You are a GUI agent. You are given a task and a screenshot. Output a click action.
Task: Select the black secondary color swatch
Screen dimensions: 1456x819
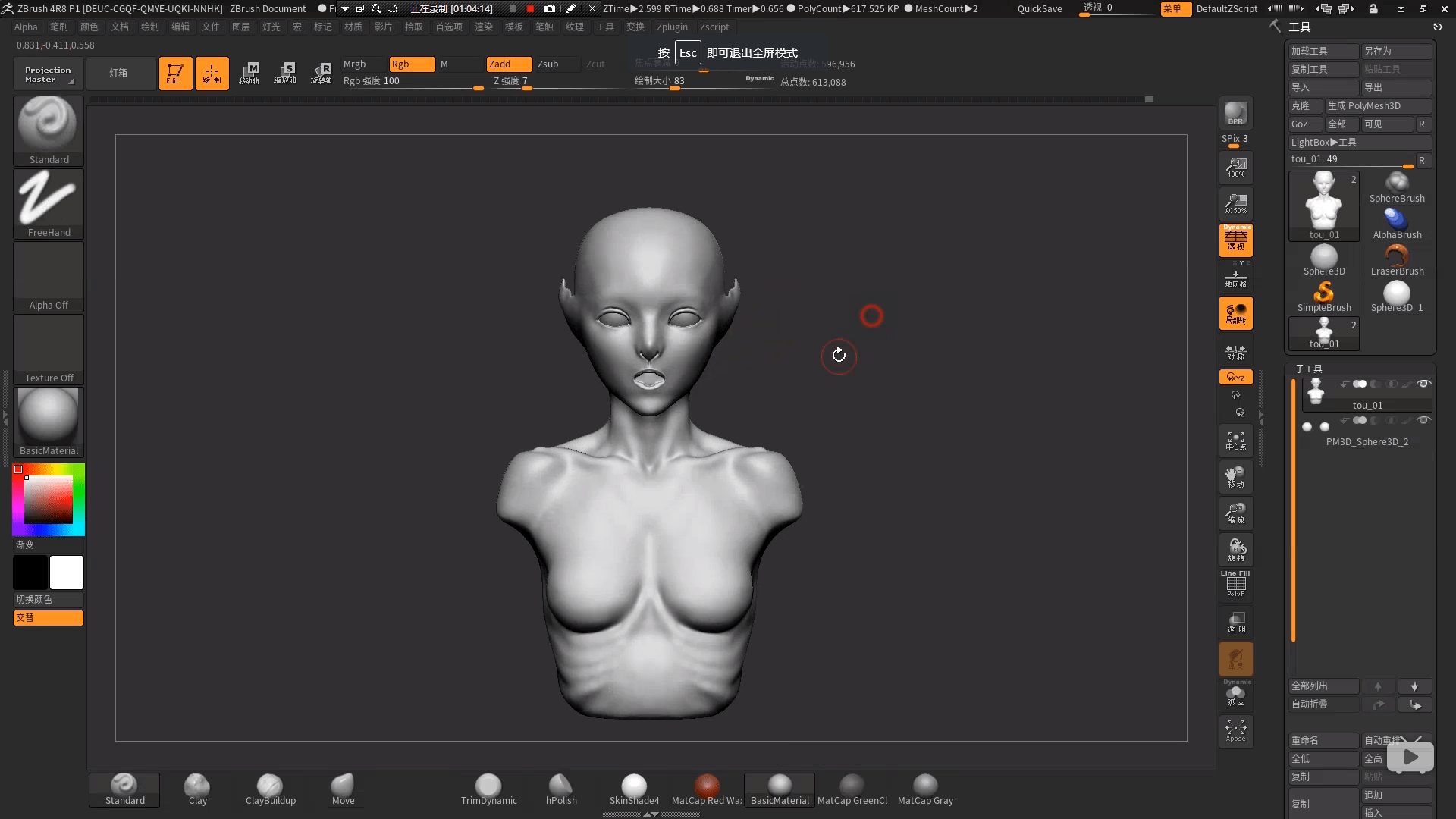pos(30,573)
